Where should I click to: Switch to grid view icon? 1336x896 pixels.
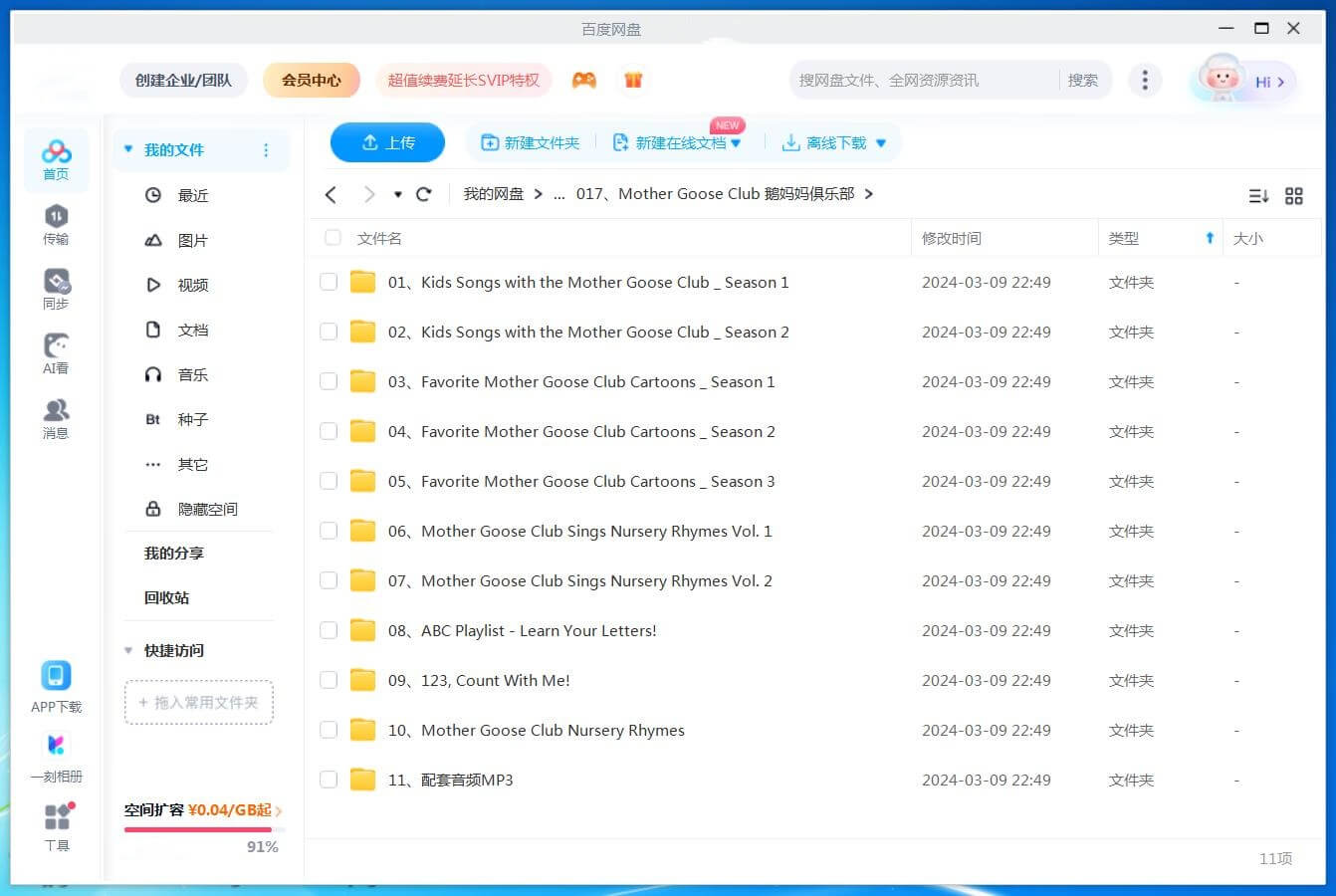[1294, 196]
